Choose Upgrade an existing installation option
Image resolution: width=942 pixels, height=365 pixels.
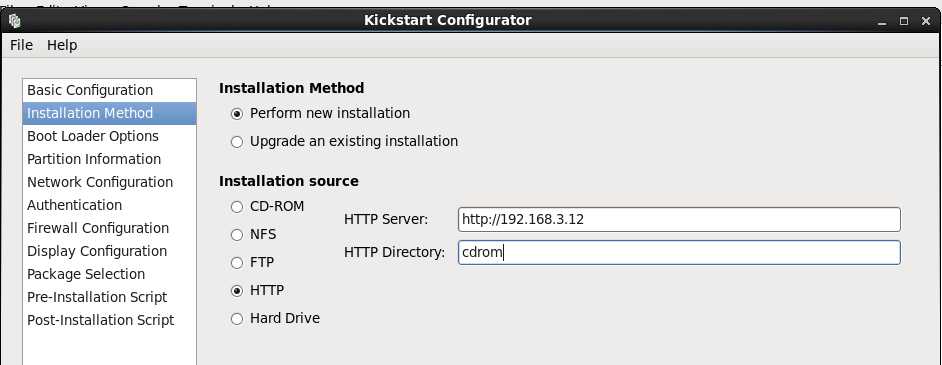(x=344, y=142)
